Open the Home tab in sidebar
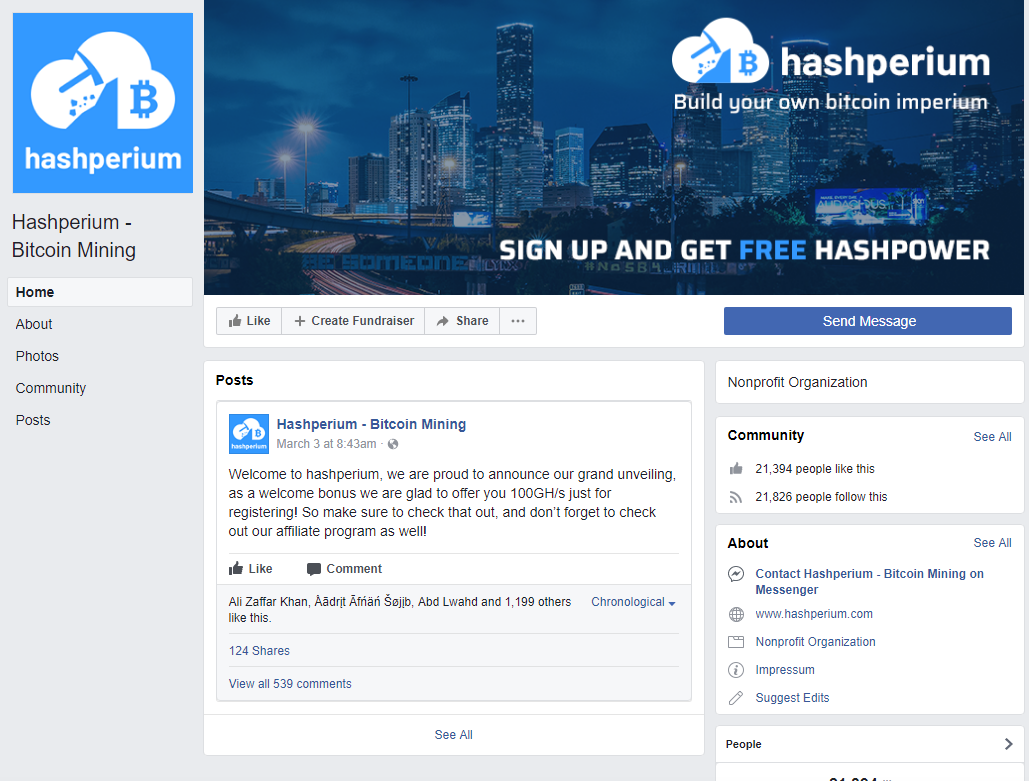The image size is (1029, 781). 100,292
